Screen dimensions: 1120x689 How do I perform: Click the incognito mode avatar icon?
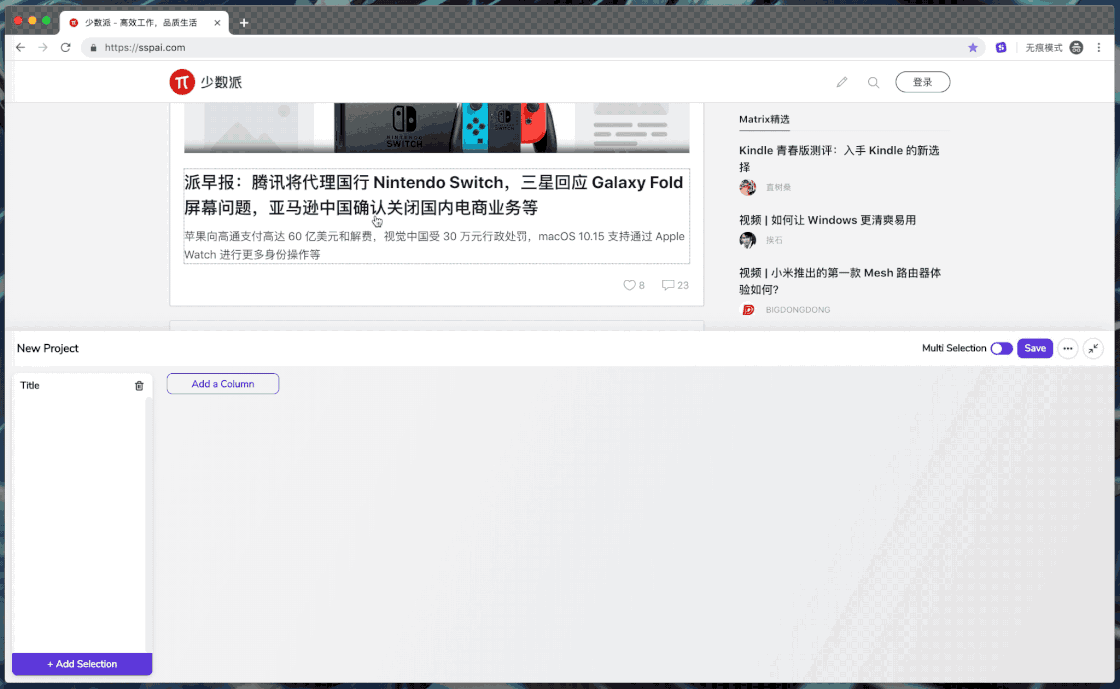(x=1076, y=47)
